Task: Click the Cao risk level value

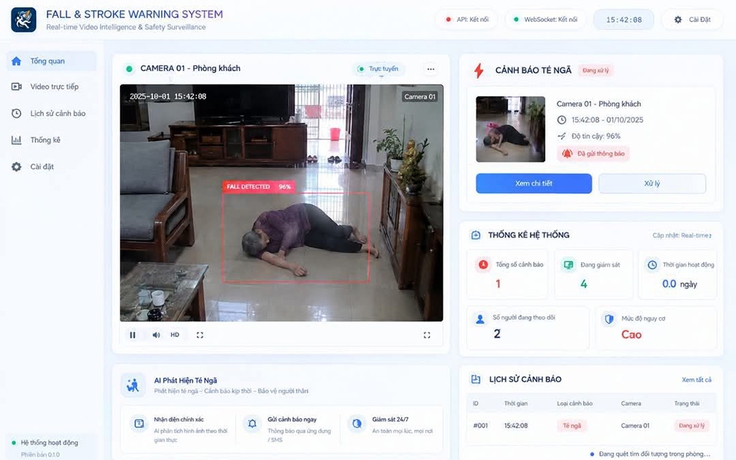Action: click(631, 335)
